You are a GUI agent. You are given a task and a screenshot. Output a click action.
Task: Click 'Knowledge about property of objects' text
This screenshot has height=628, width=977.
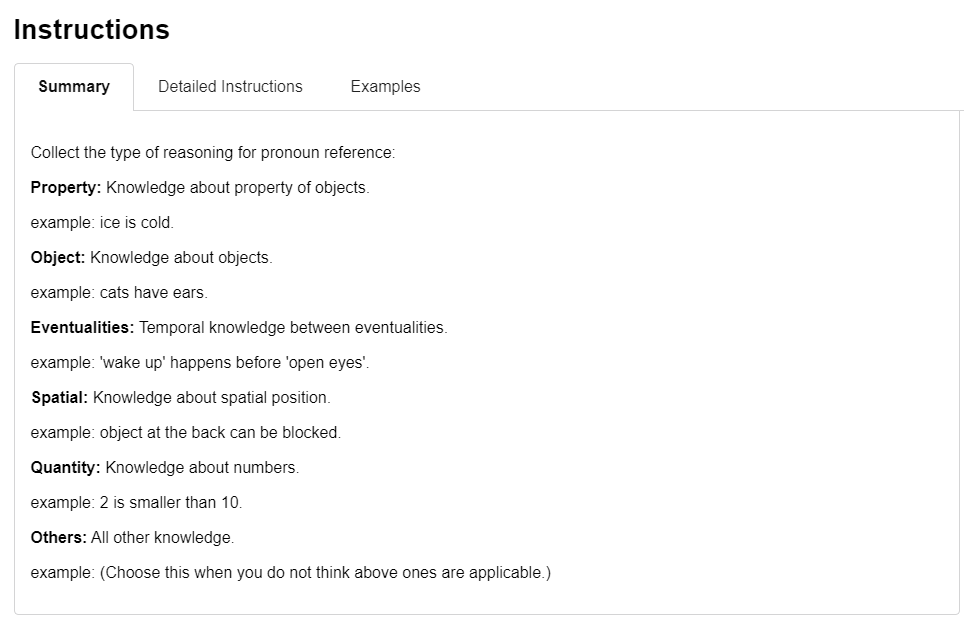point(238,188)
